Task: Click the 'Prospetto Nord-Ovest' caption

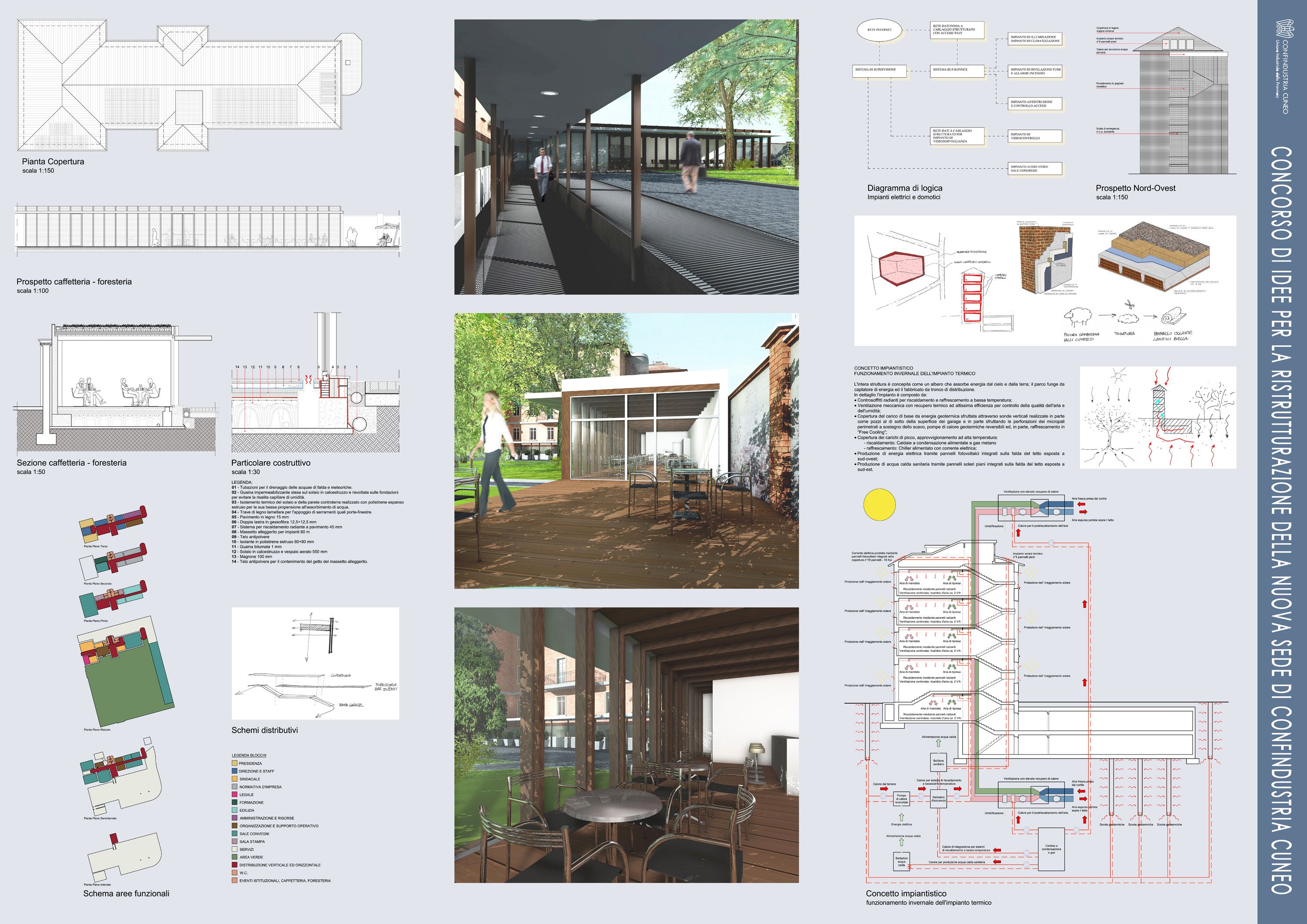Action: point(1135,188)
